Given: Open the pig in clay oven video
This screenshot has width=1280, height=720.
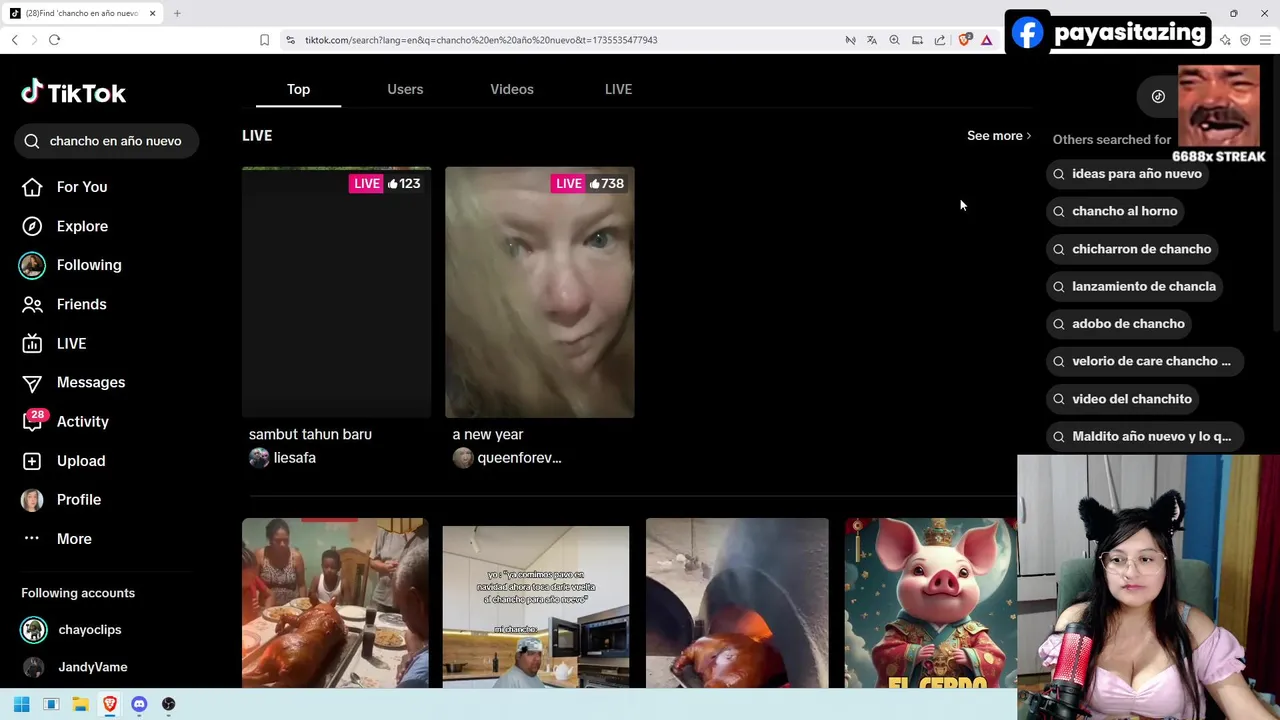Looking at the screenshot, I should point(737,603).
